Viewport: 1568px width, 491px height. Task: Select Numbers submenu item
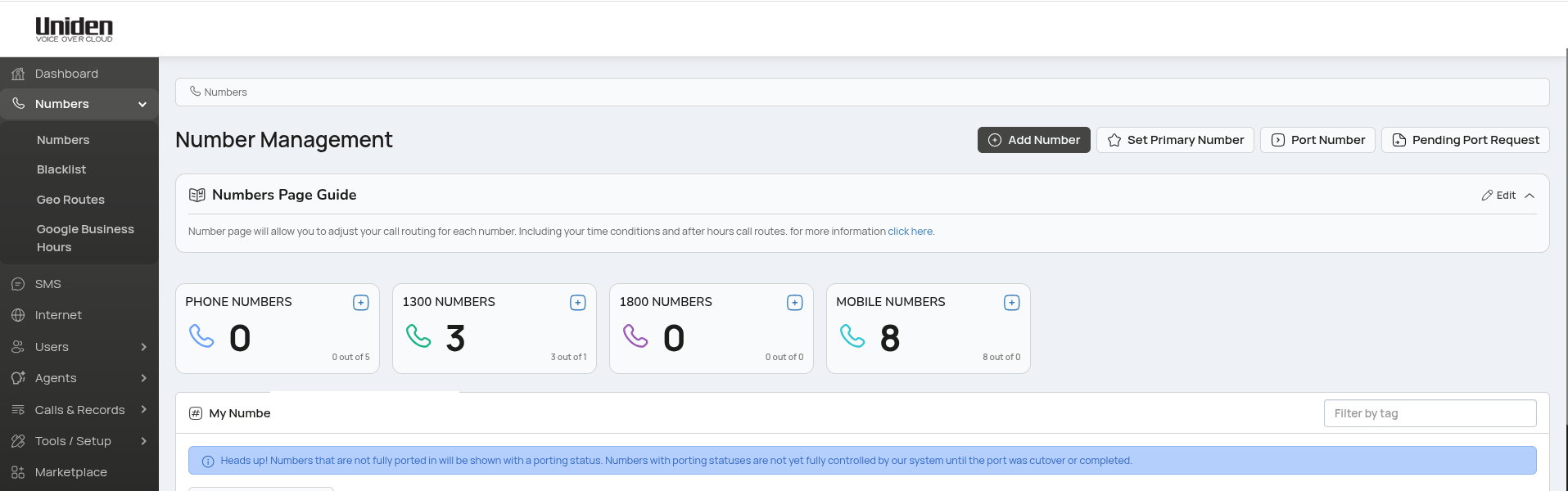[x=63, y=140]
